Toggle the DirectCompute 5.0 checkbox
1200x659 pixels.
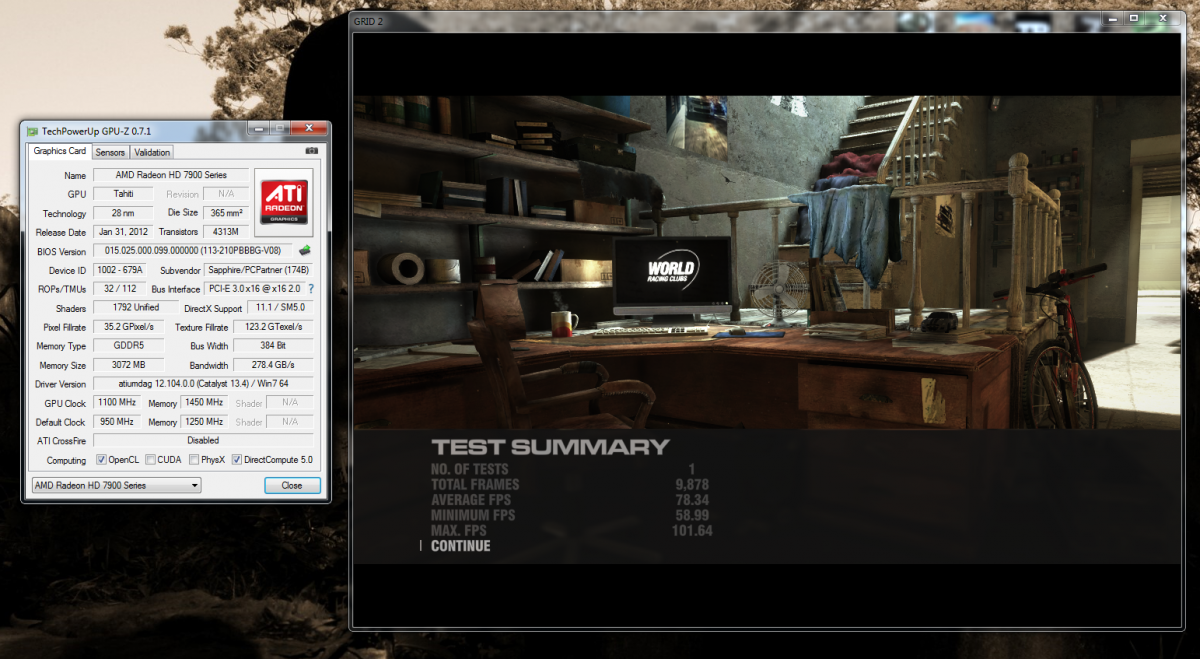click(x=237, y=460)
